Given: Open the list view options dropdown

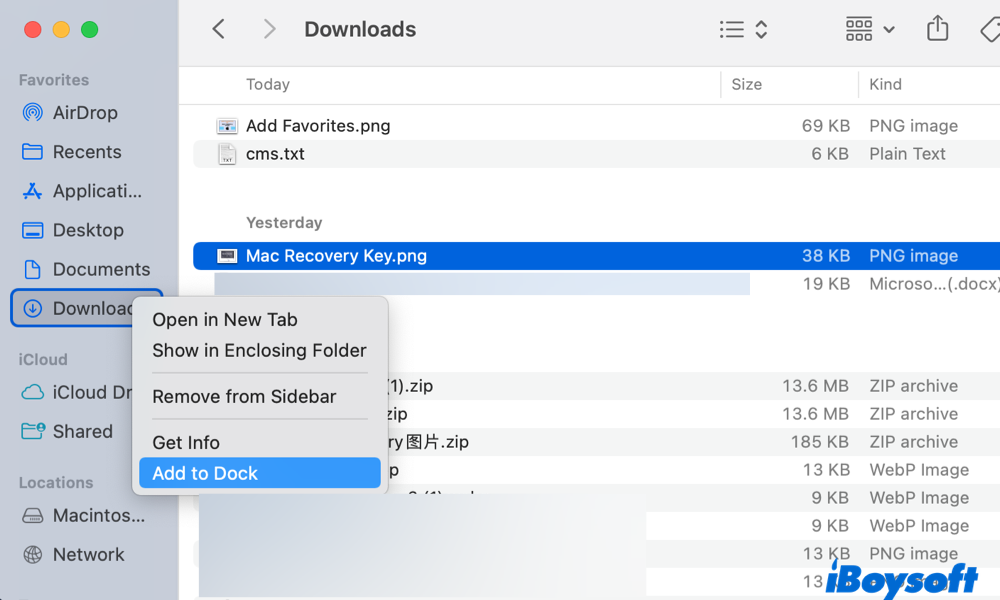Looking at the screenshot, I should (743, 30).
